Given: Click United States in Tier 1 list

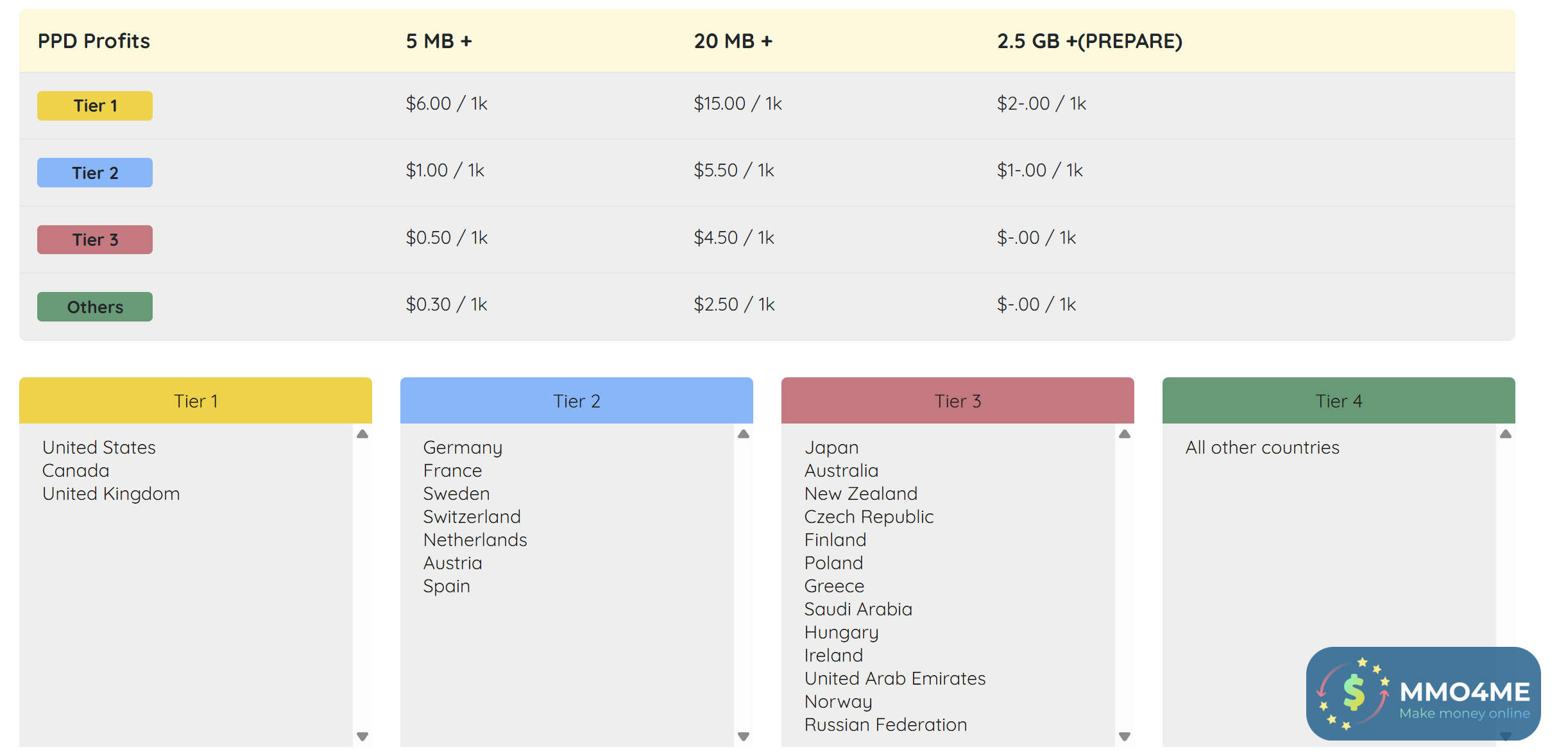Looking at the screenshot, I should point(99,447).
